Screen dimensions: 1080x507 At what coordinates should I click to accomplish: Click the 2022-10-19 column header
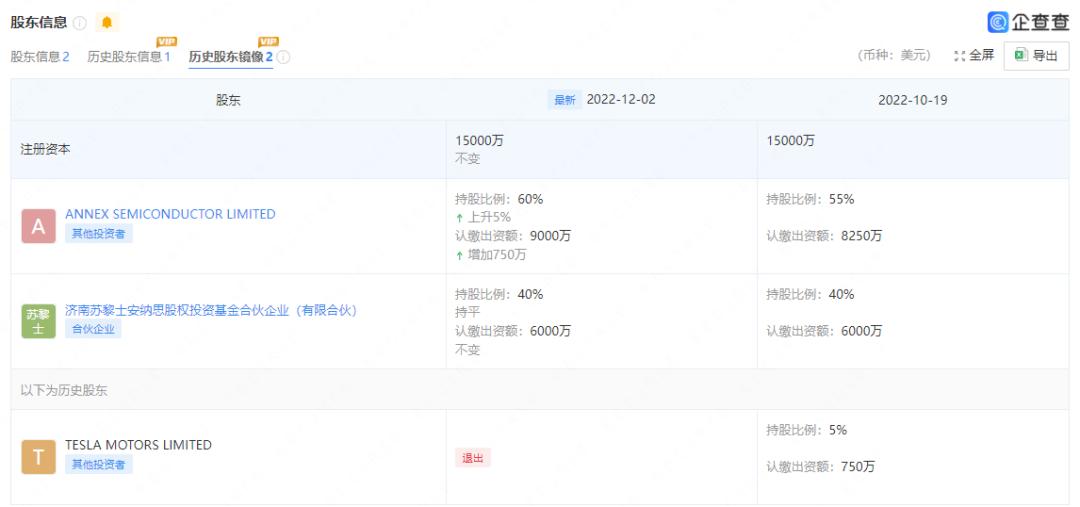pos(913,100)
